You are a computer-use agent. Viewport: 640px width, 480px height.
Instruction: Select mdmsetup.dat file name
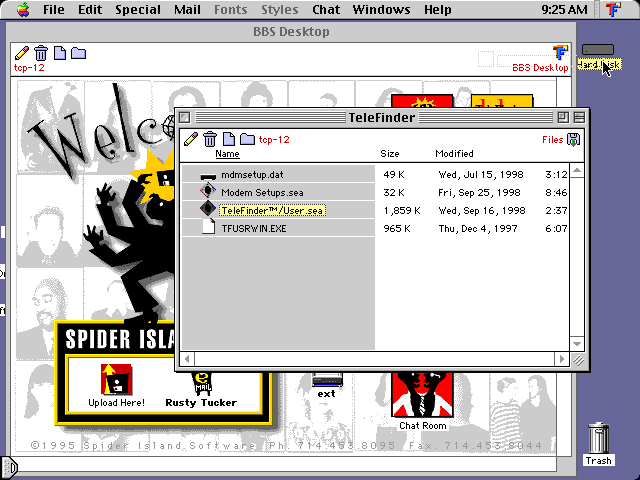252,175
